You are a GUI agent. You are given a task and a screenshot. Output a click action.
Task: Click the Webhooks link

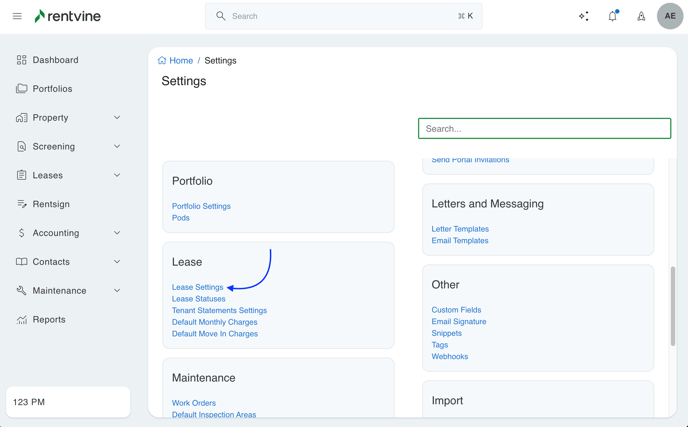[450, 356]
